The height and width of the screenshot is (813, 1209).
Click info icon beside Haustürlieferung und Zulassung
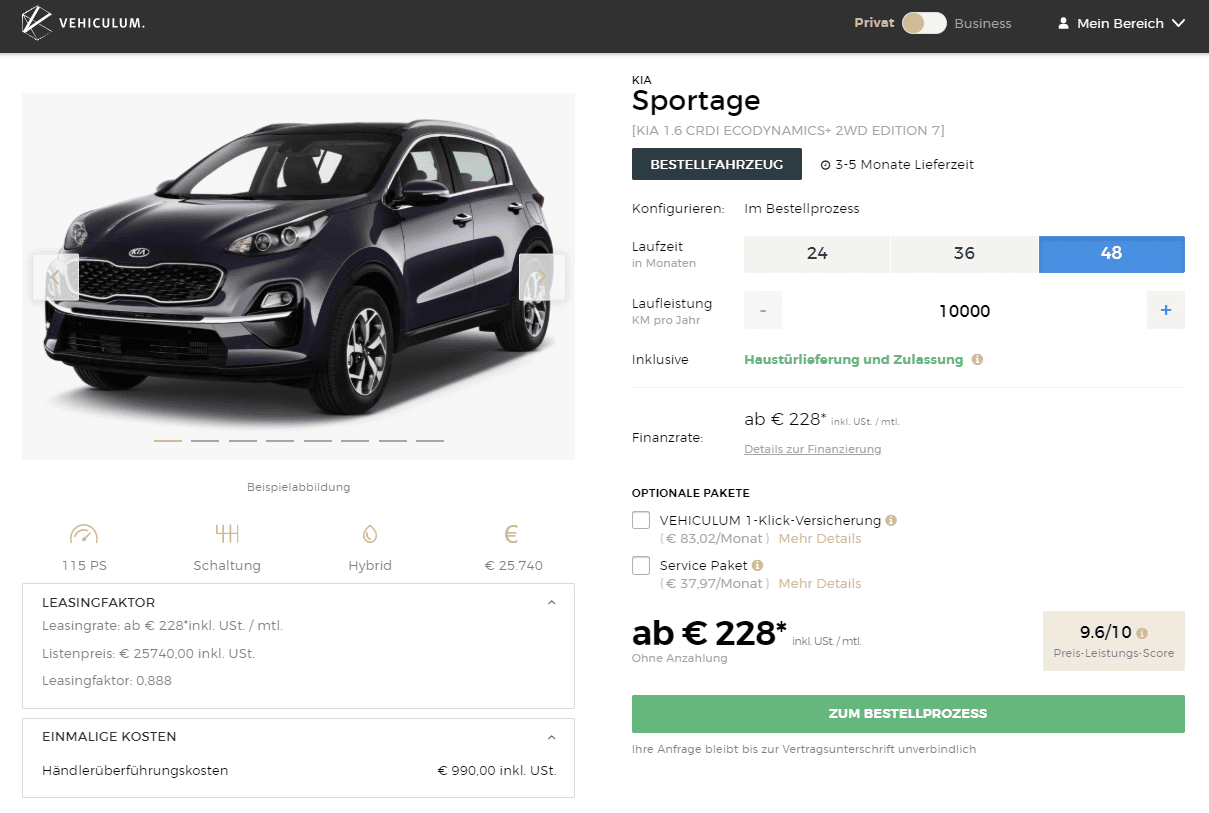click(977, 359)
